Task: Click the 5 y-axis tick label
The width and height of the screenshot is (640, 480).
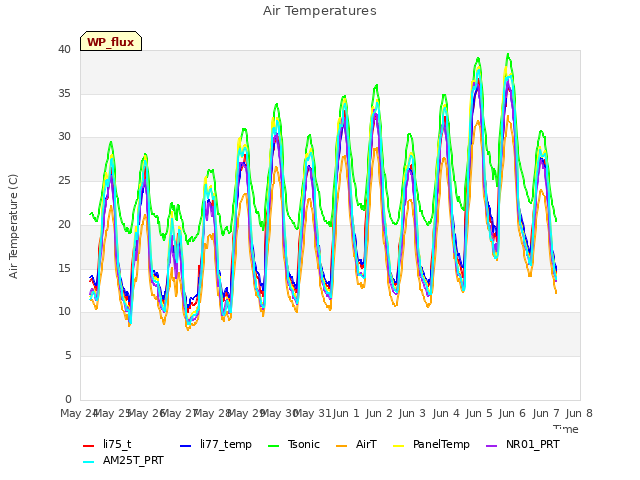Action: 68,356
